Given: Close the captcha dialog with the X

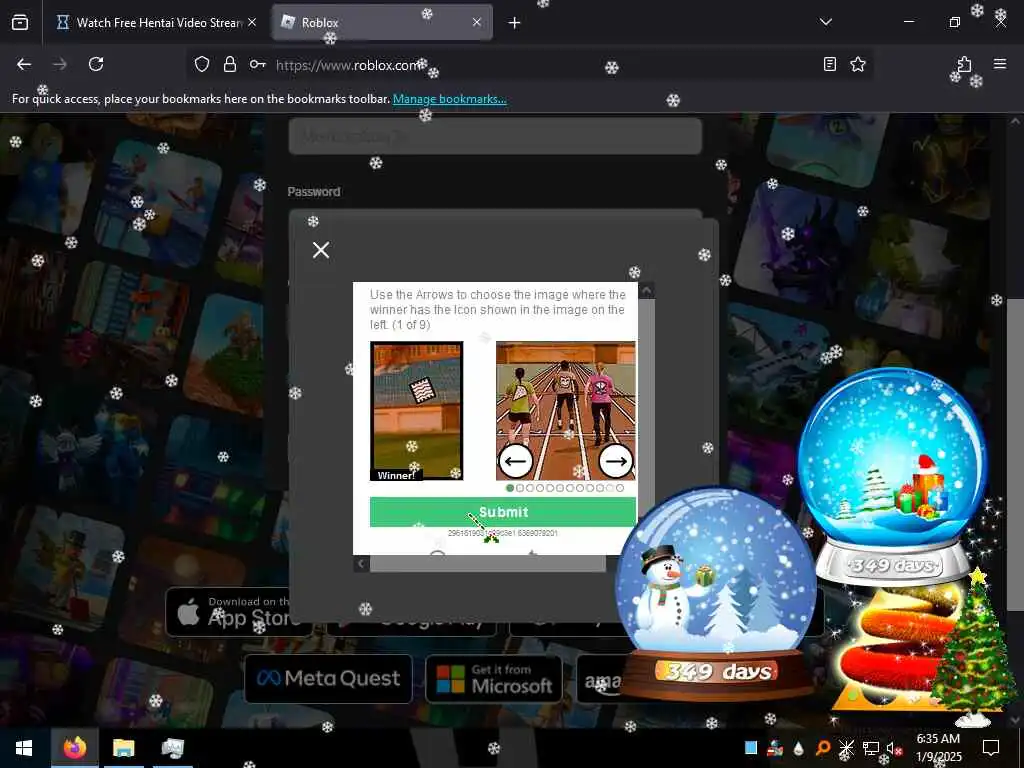Looking at the screenshot, I should click(x=321, y=250).
